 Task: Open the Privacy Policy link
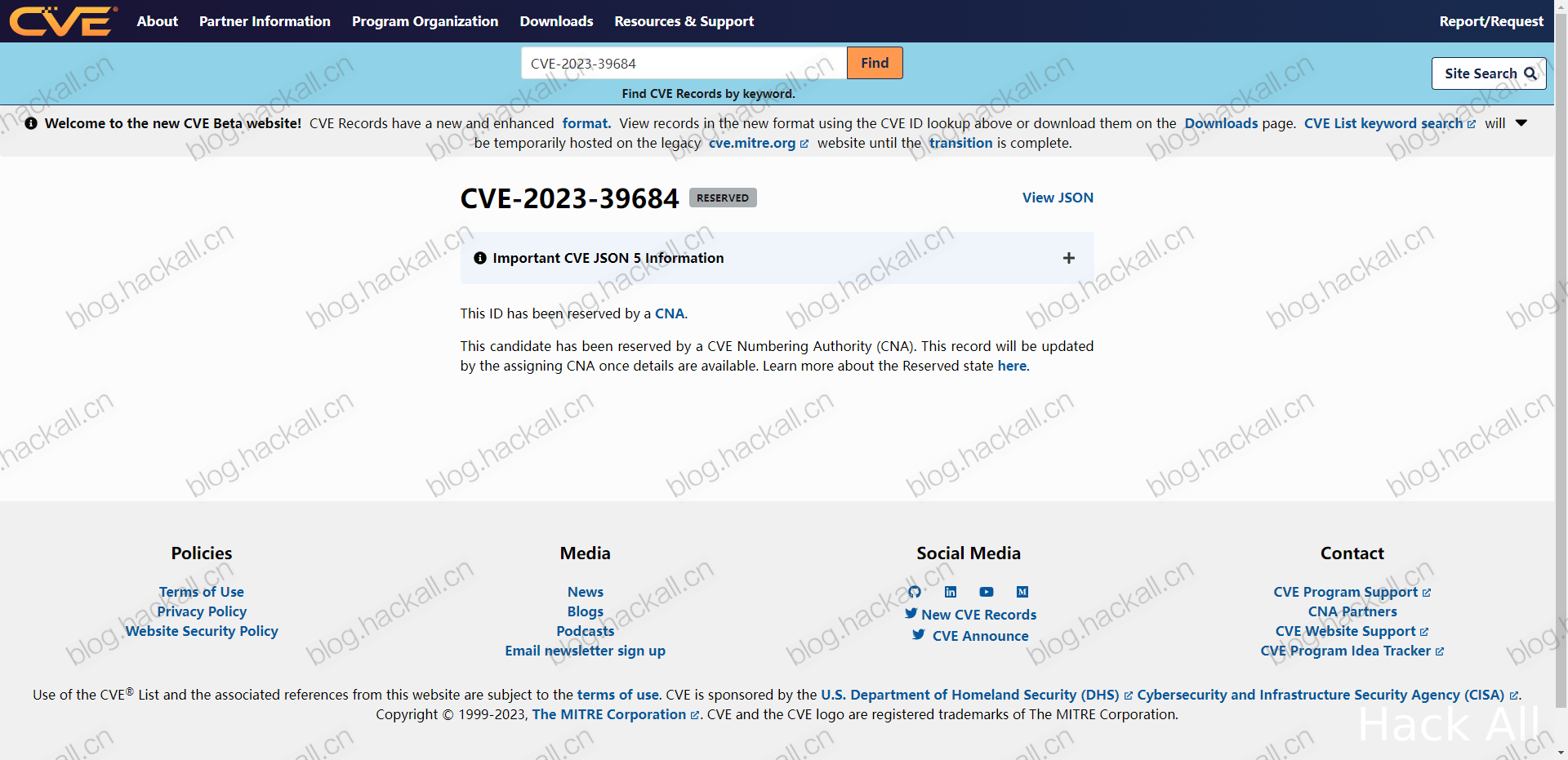point(202,611)
